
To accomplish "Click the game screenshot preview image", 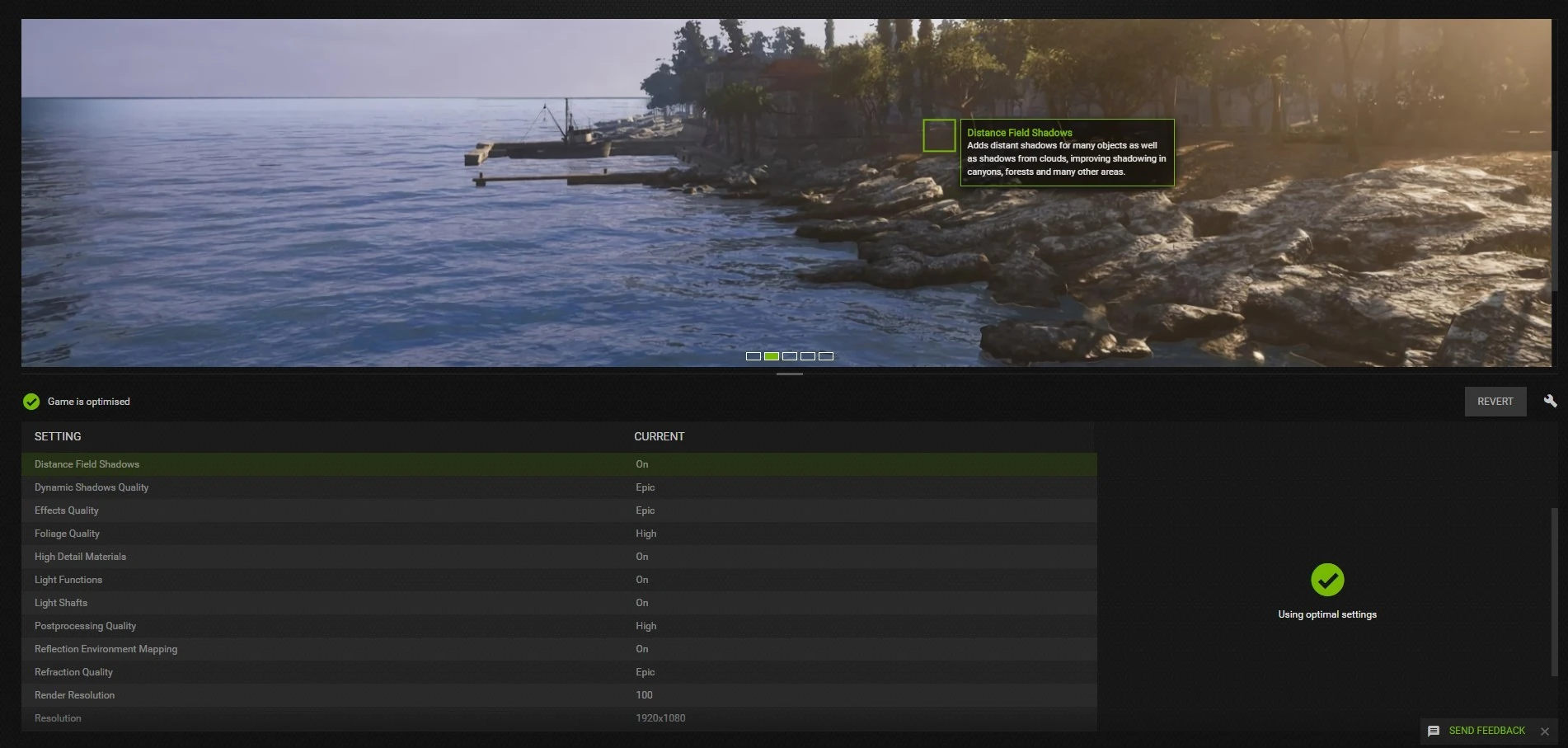I will coord(786,192).
